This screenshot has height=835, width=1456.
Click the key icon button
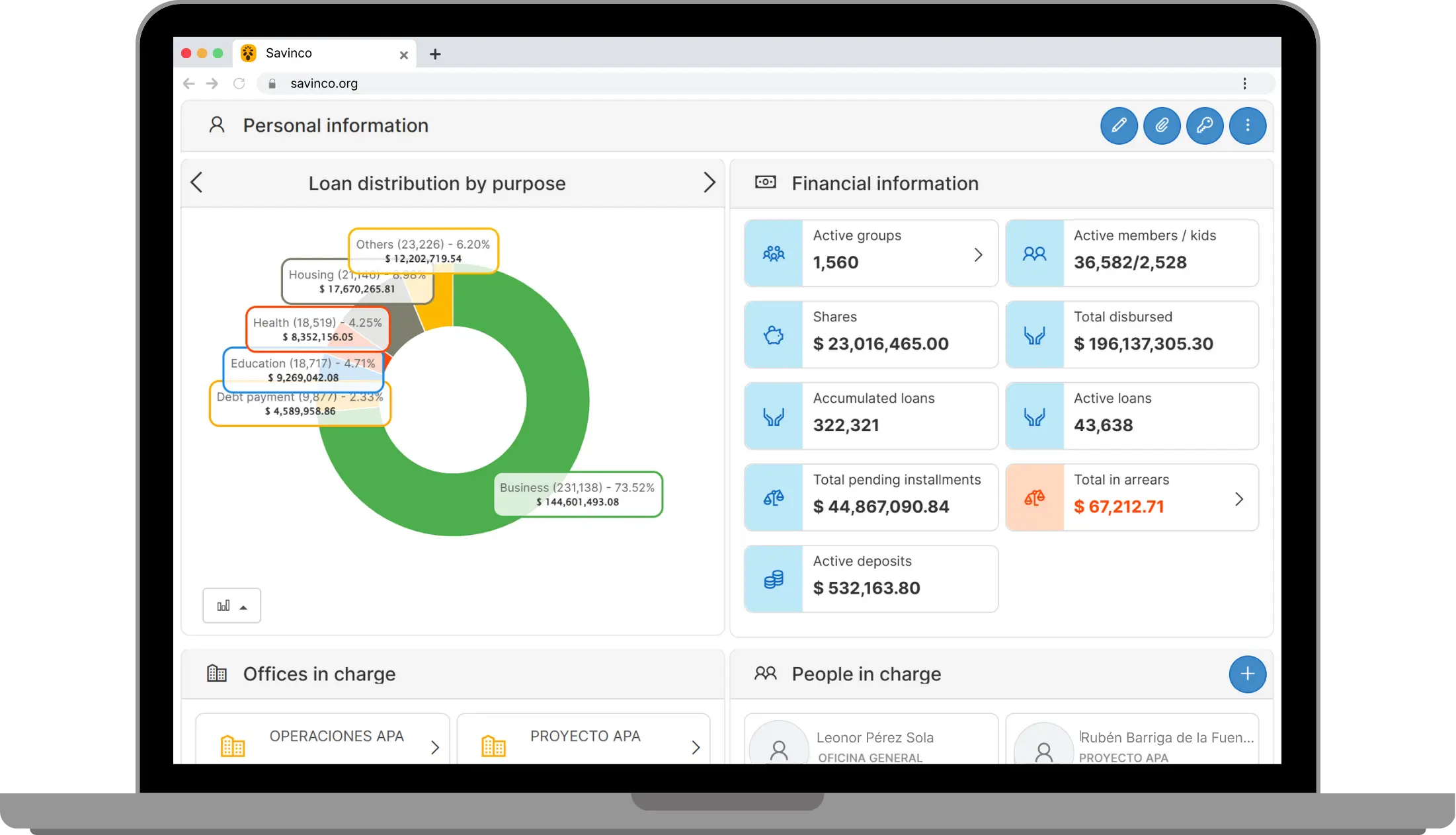(1205, 126)
